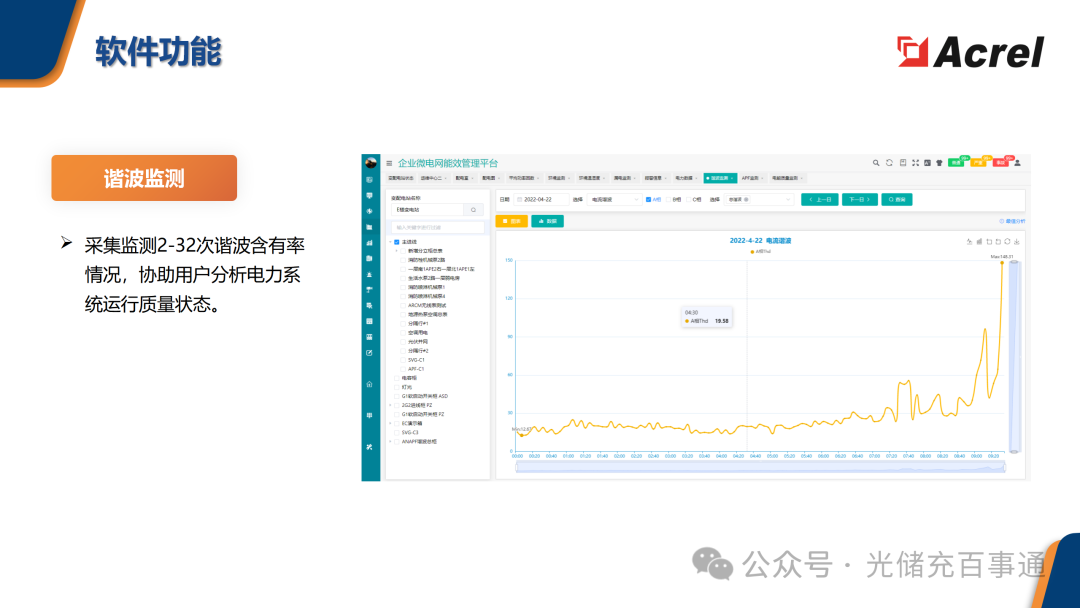
Task: Select the active 谐波监测 tab
Action: (720, 178)
